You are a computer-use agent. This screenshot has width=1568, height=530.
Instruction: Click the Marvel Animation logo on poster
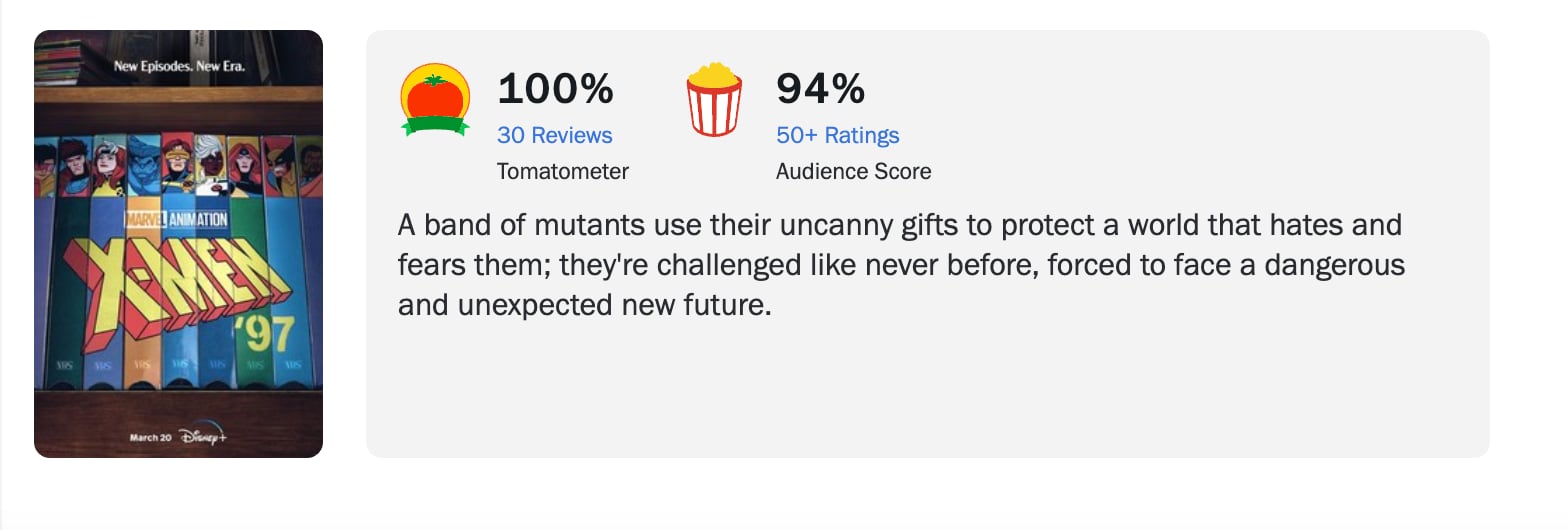[176, 219]
